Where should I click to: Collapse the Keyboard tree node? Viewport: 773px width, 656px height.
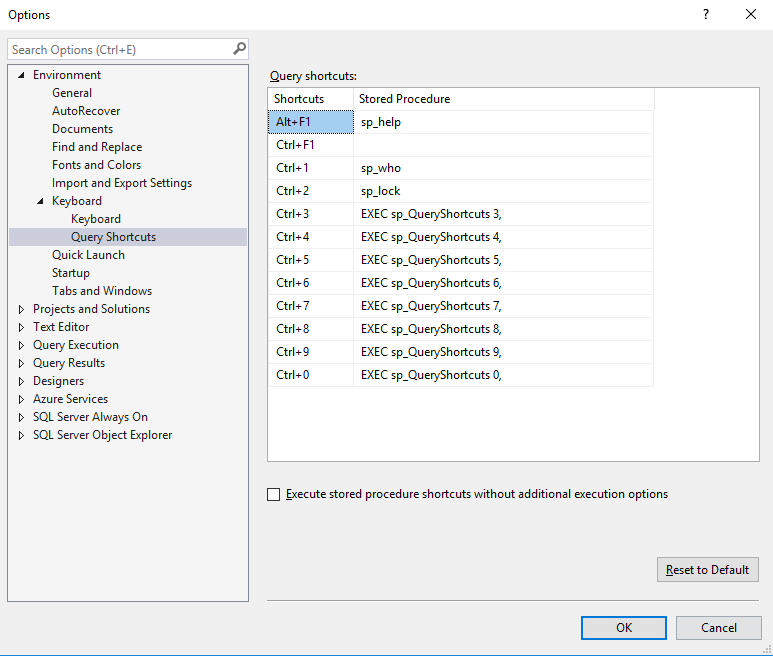pos(40,201)
